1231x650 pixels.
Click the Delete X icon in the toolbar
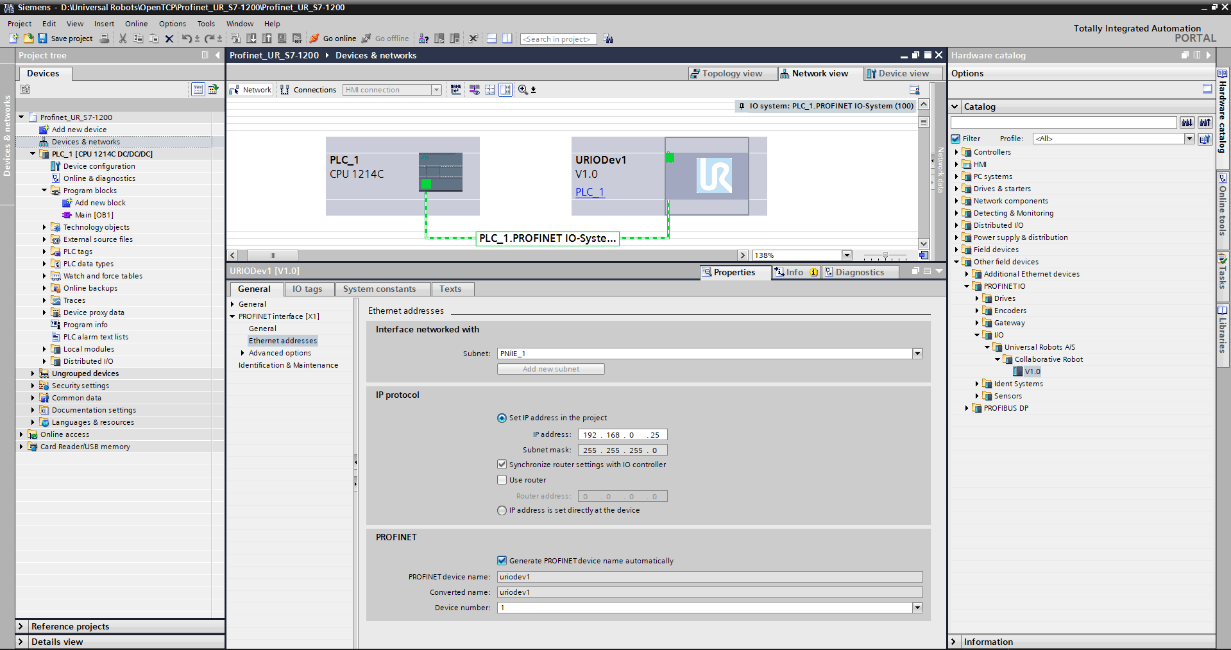coord(169,38)
